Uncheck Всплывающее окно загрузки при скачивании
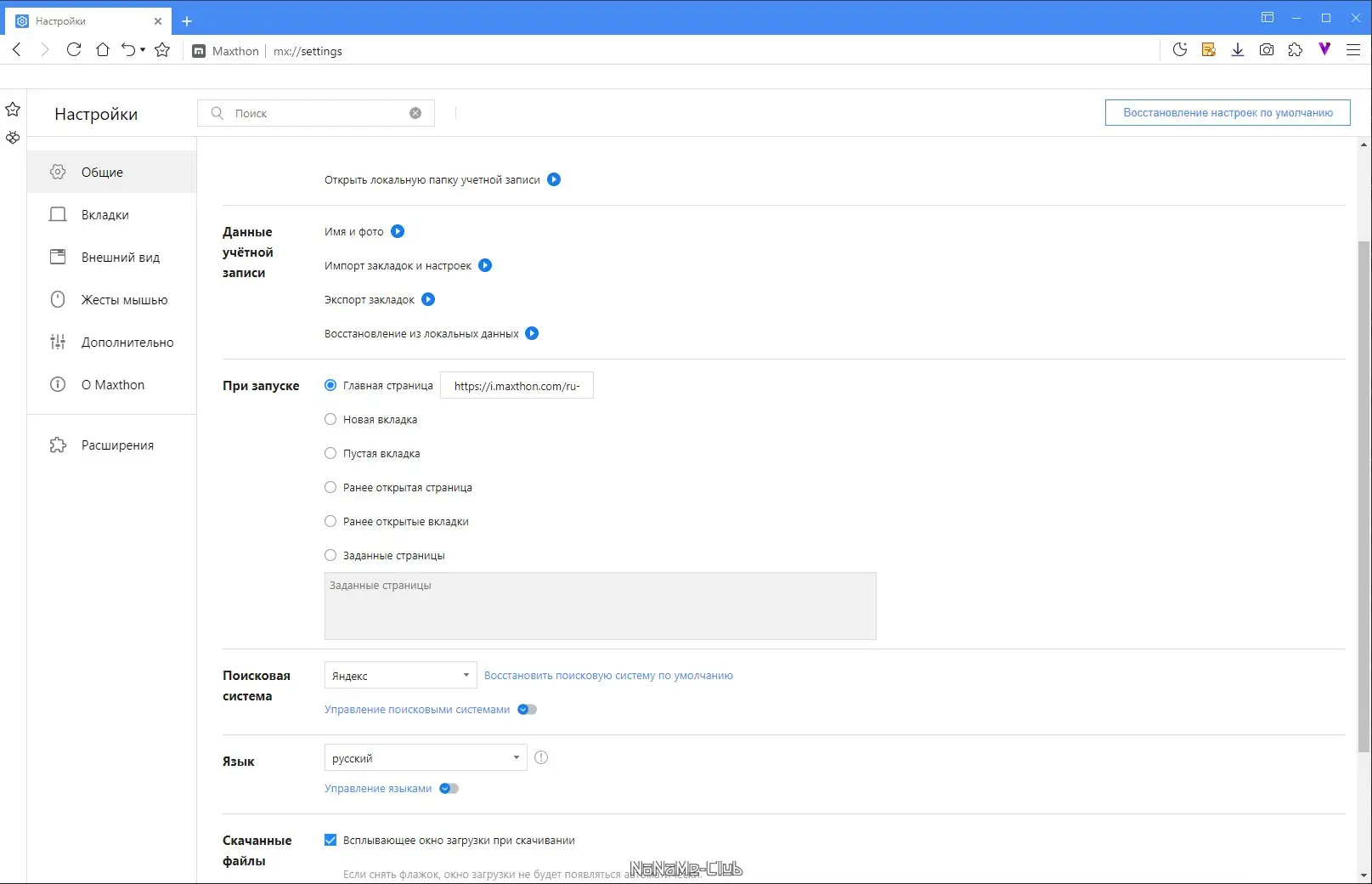 point(330,840)
